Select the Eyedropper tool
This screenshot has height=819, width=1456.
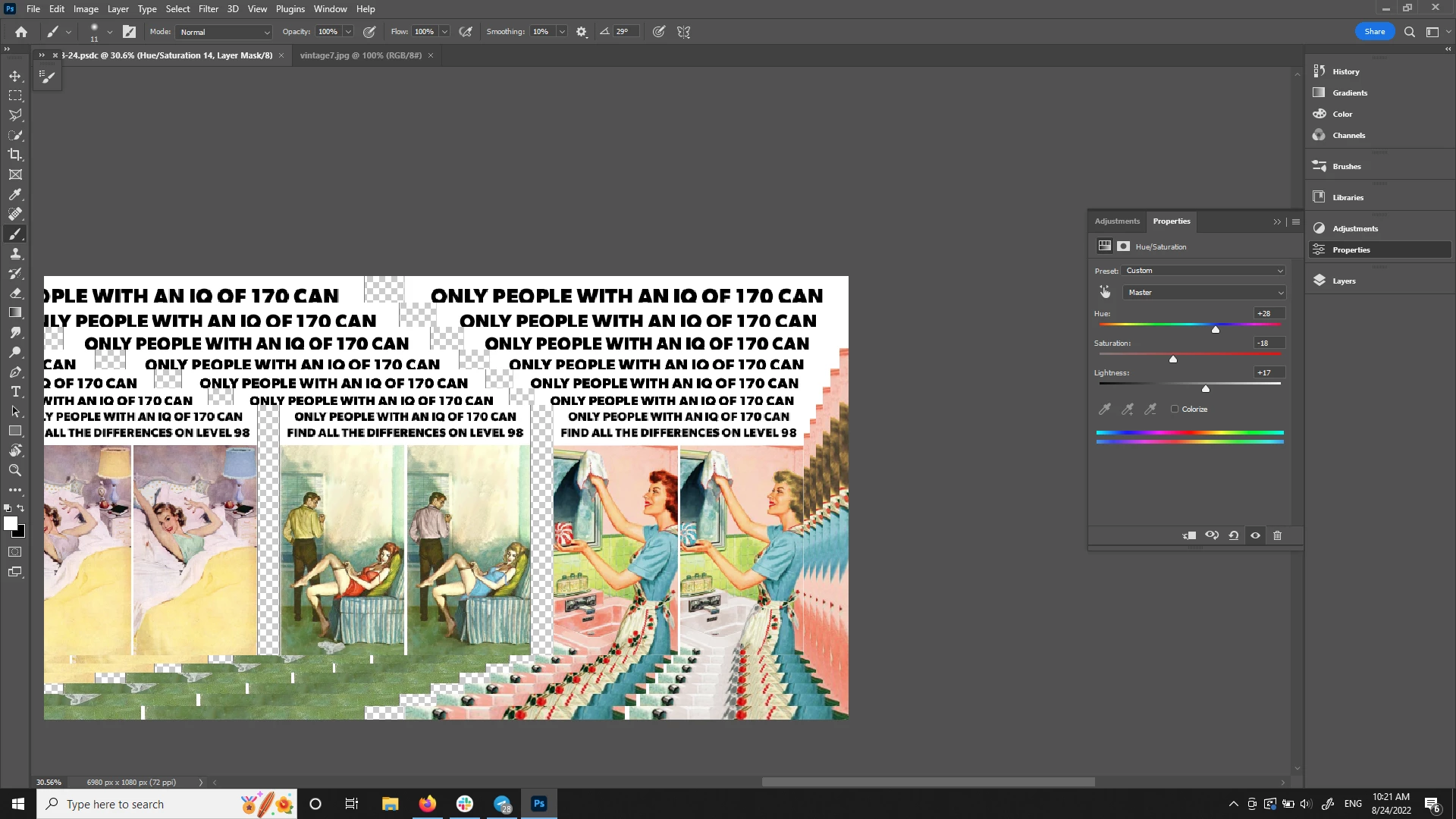[15, 195]
